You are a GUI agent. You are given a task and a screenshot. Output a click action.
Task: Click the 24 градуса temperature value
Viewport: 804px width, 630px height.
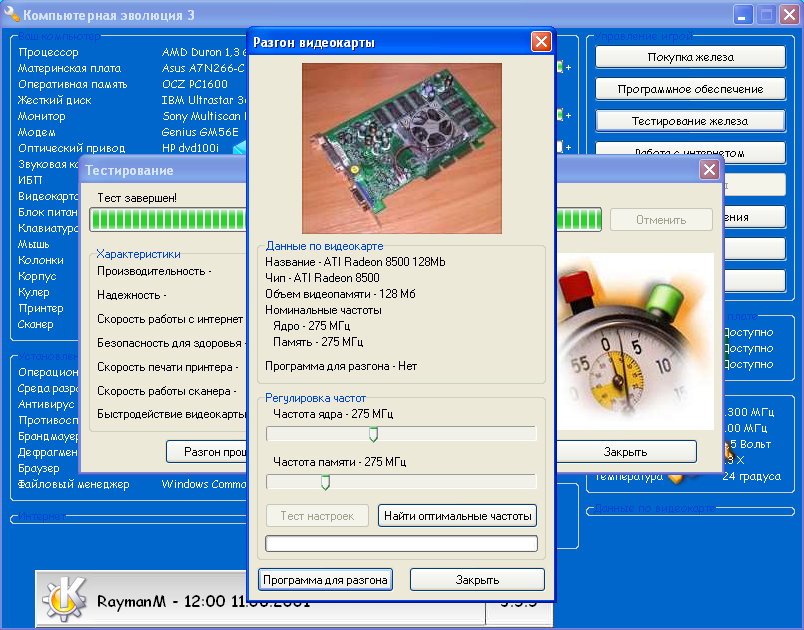[x=751, y=476]
